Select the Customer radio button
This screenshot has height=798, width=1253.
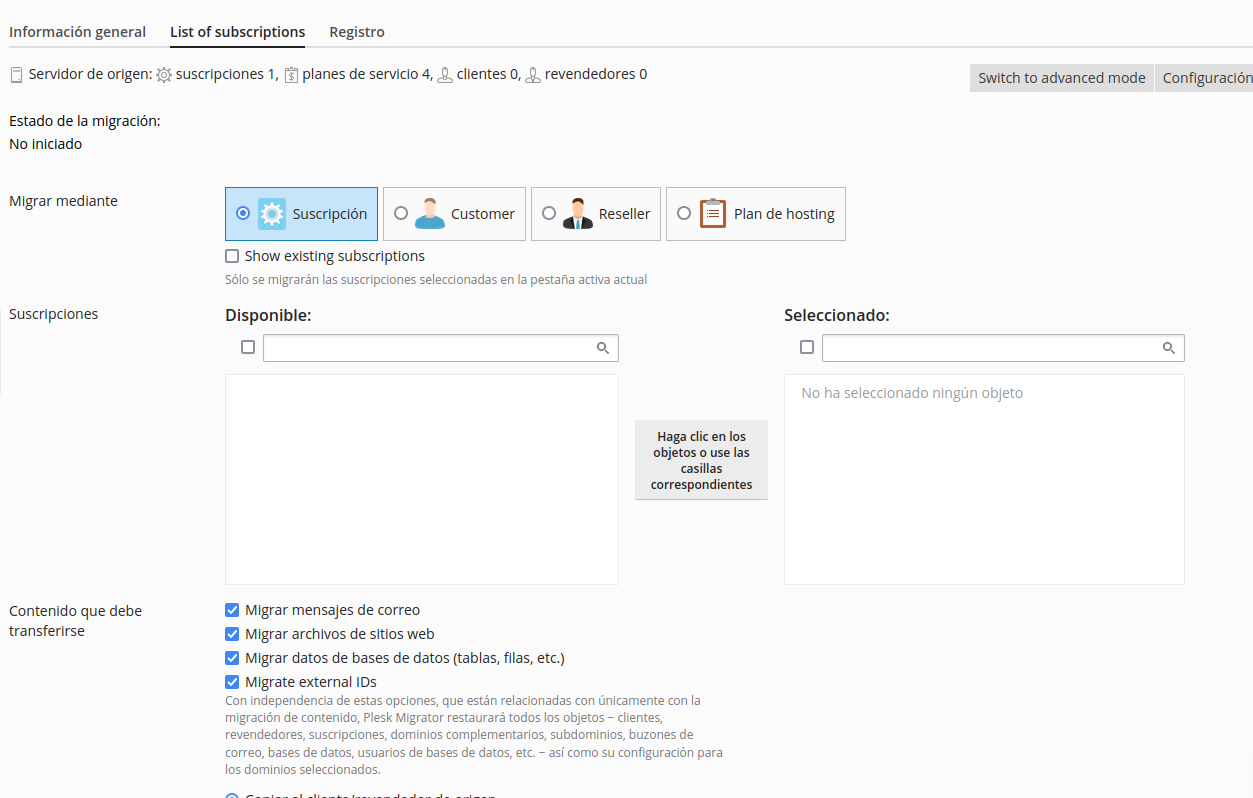coord(401,213)
